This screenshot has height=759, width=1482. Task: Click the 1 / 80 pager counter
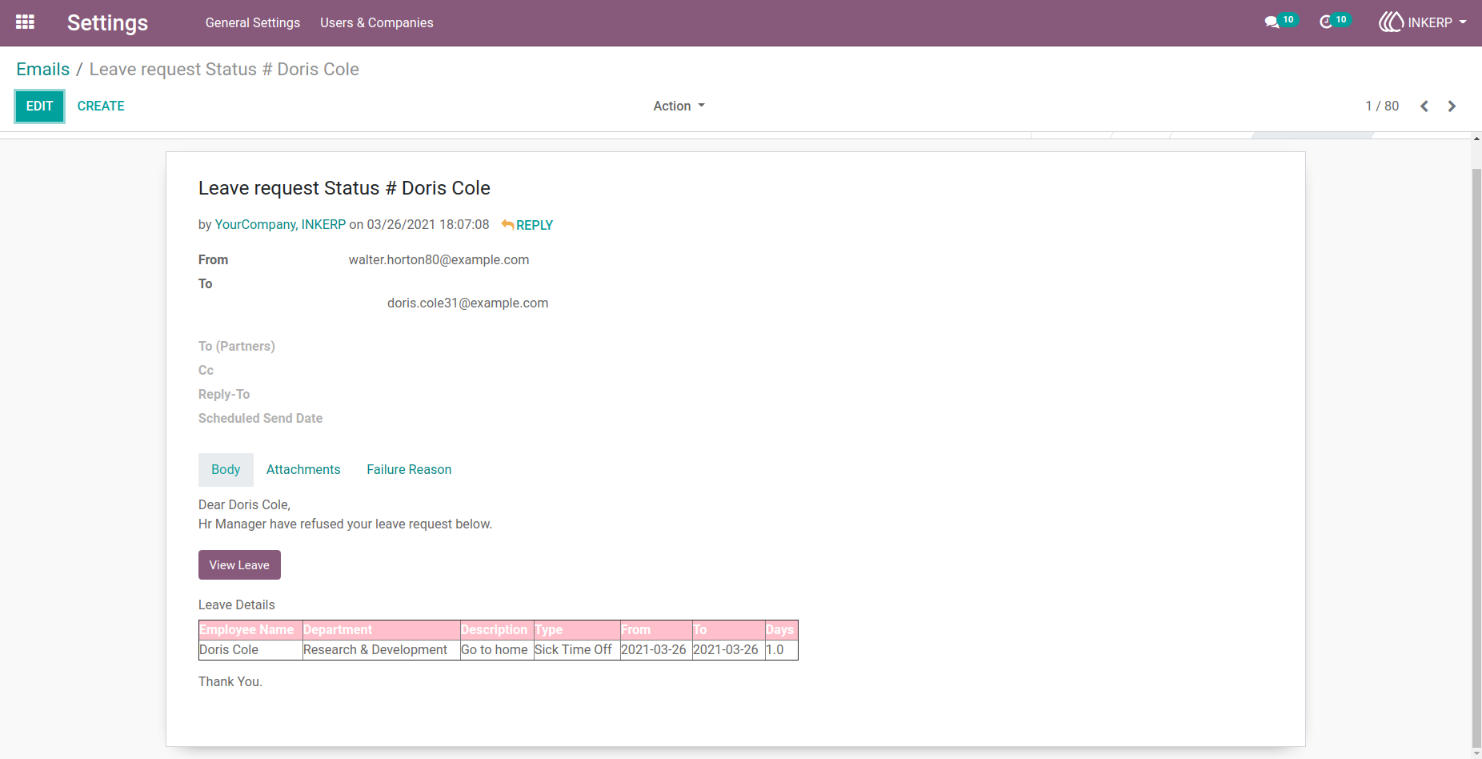pyautogui.click(x=1382, y=106)
